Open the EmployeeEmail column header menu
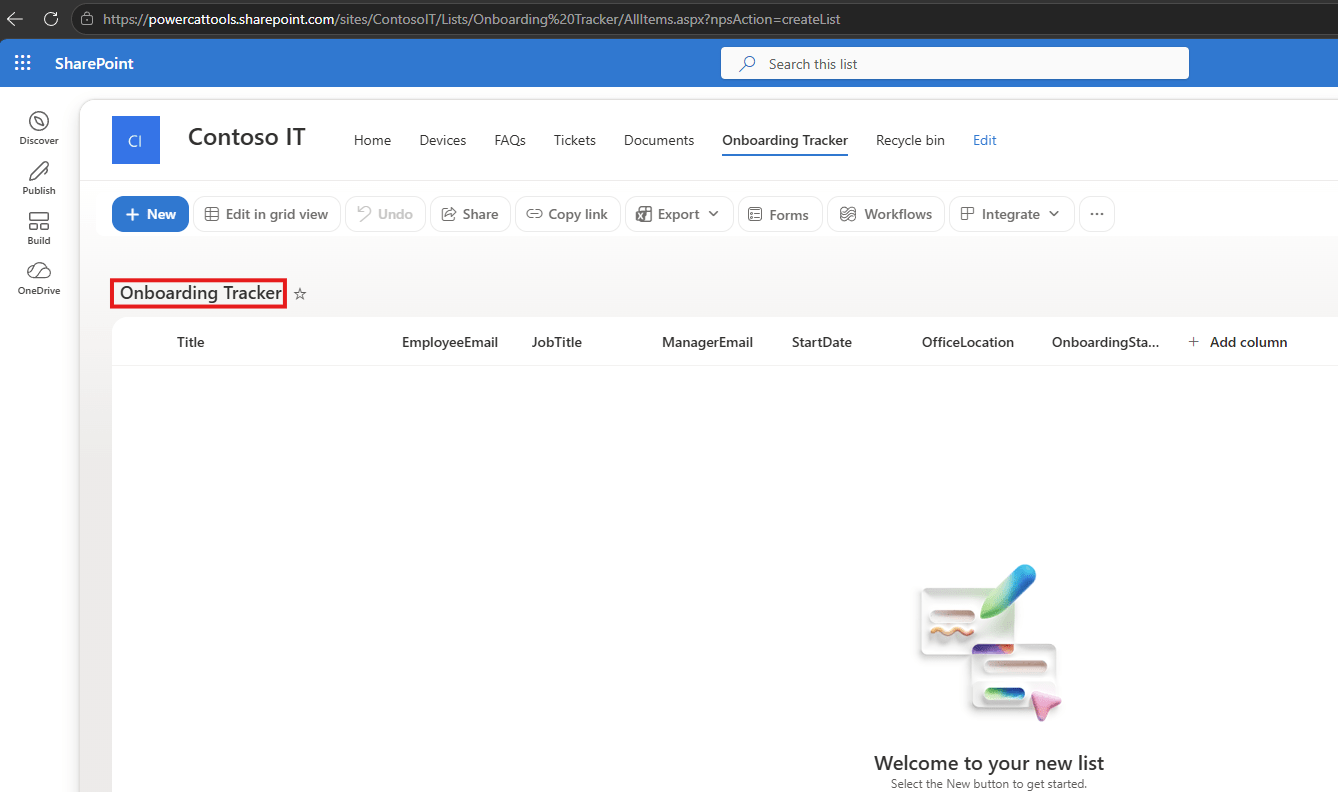This screenshot has height=792, width=1338. [x=450, y=342]
